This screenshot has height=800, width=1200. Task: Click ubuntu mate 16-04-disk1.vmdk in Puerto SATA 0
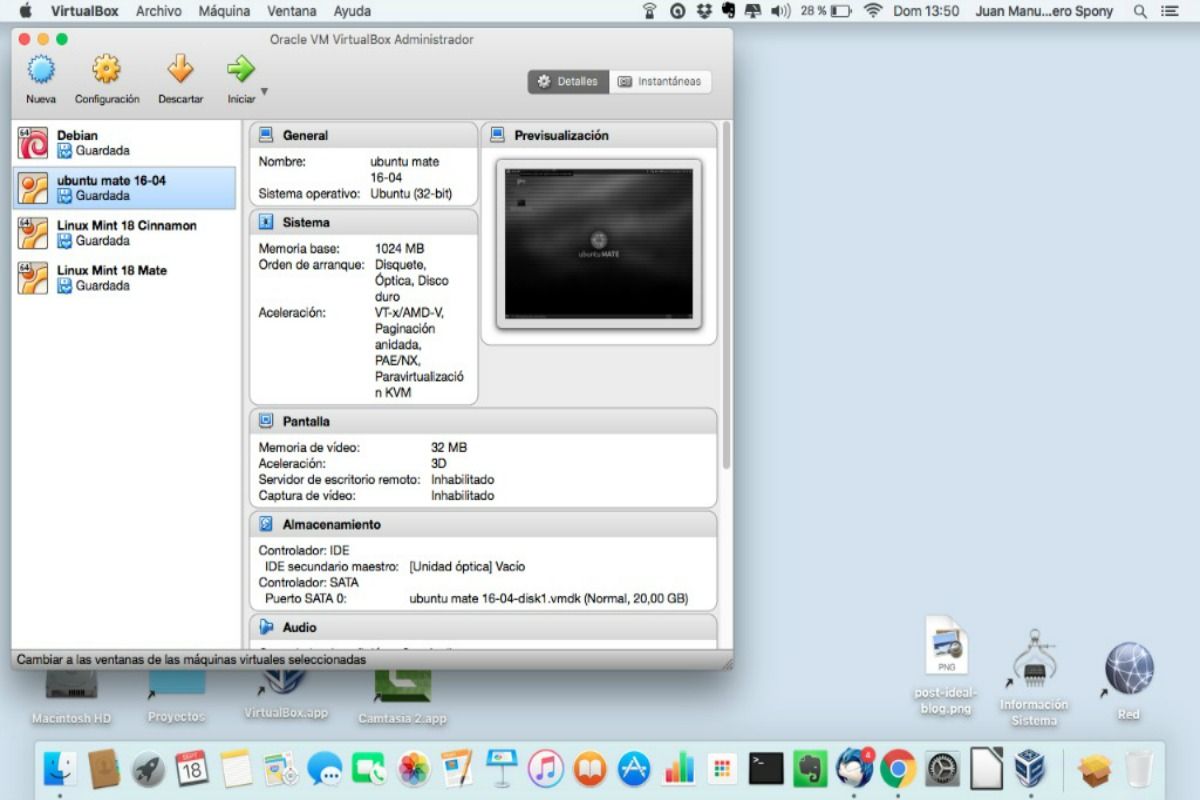[x=548, y=599]
